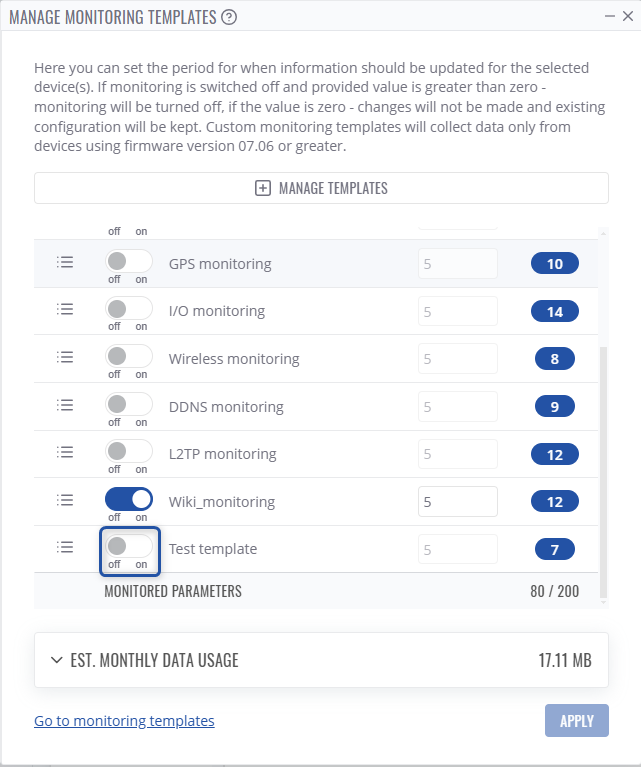The image size is (641, 767).
Task: Click the Wireless monitoring reorder handle
Action: (x=65, y=357)
